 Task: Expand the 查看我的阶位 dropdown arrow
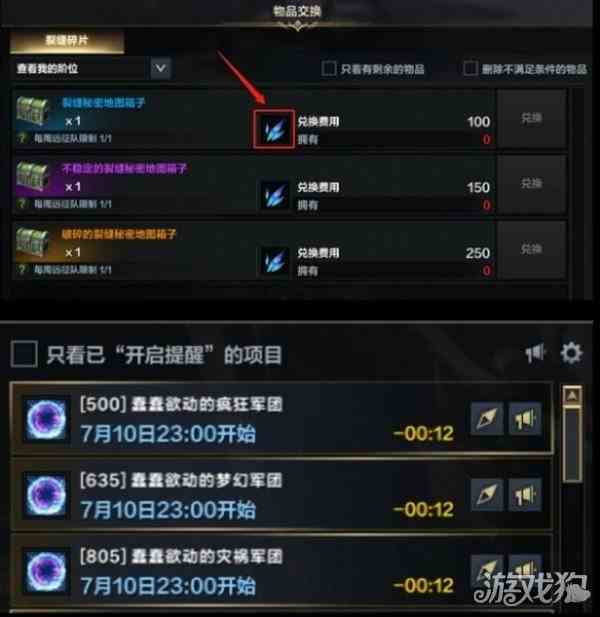[161, 68]
